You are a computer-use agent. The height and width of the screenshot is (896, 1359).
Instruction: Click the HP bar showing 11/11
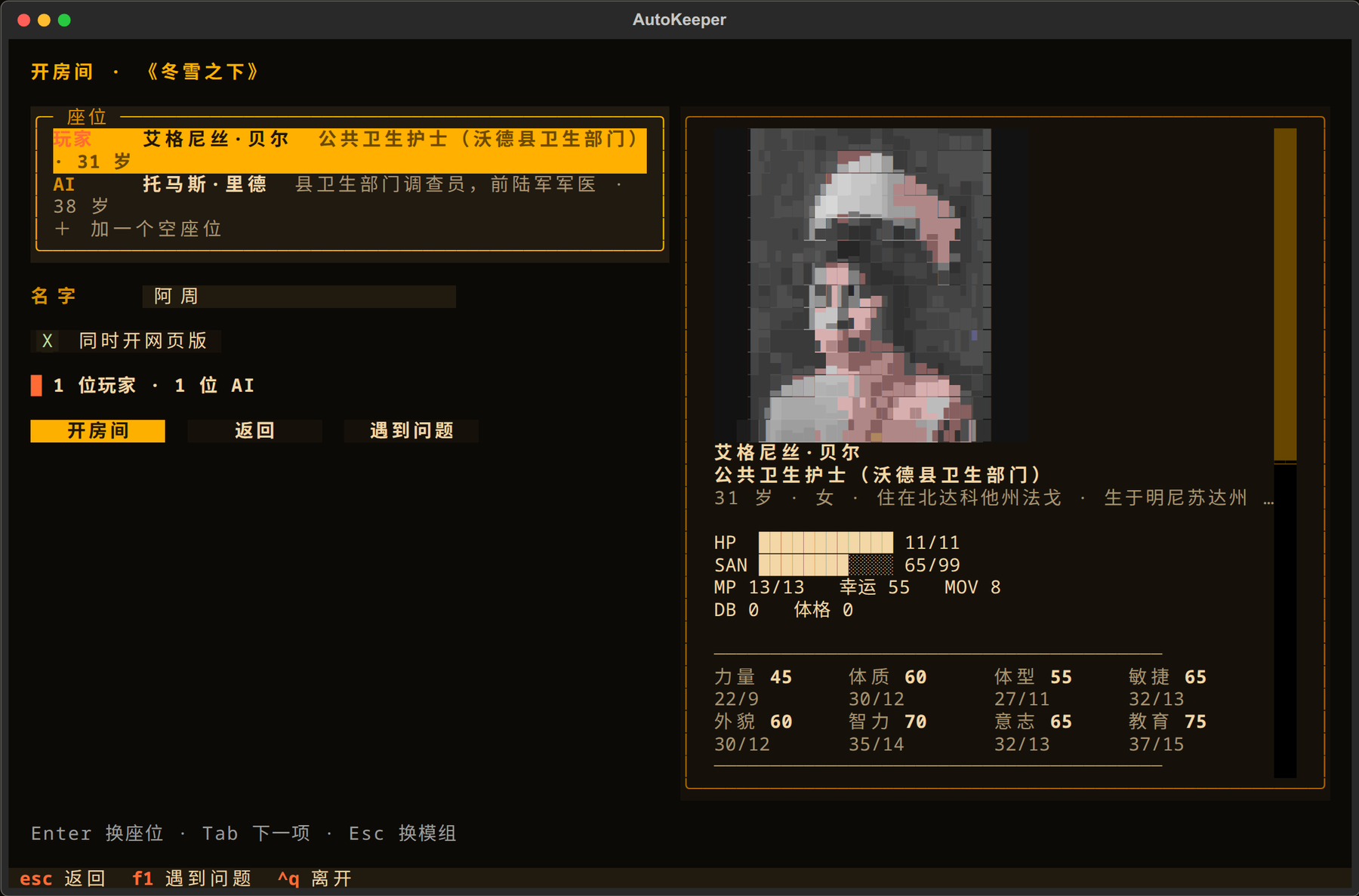(x=825, y=542)
